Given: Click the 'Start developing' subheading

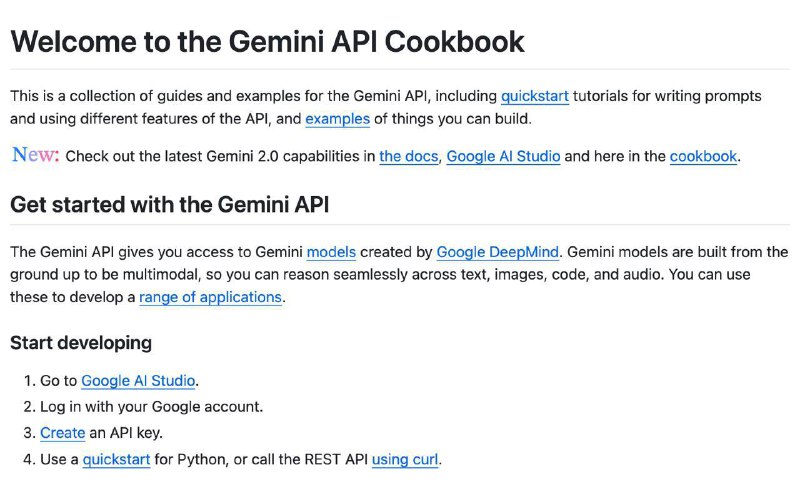Looking at the screenshot, I should click(x=81, y=343).
